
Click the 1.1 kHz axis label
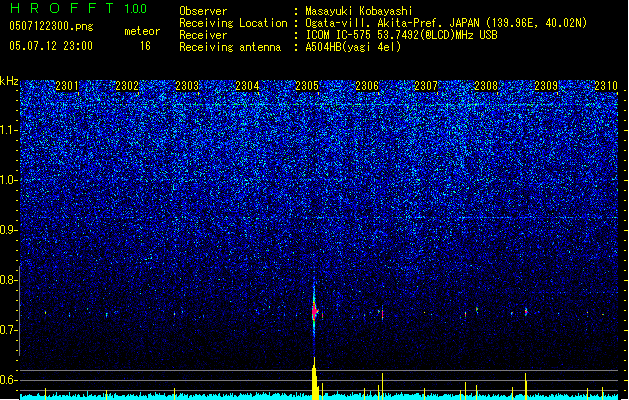[x=8, y=130]
